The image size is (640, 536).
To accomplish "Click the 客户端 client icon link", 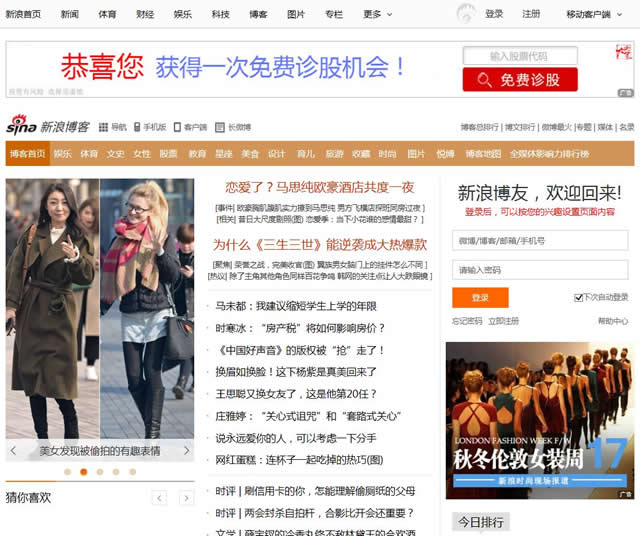I will (x=177, y=127).
